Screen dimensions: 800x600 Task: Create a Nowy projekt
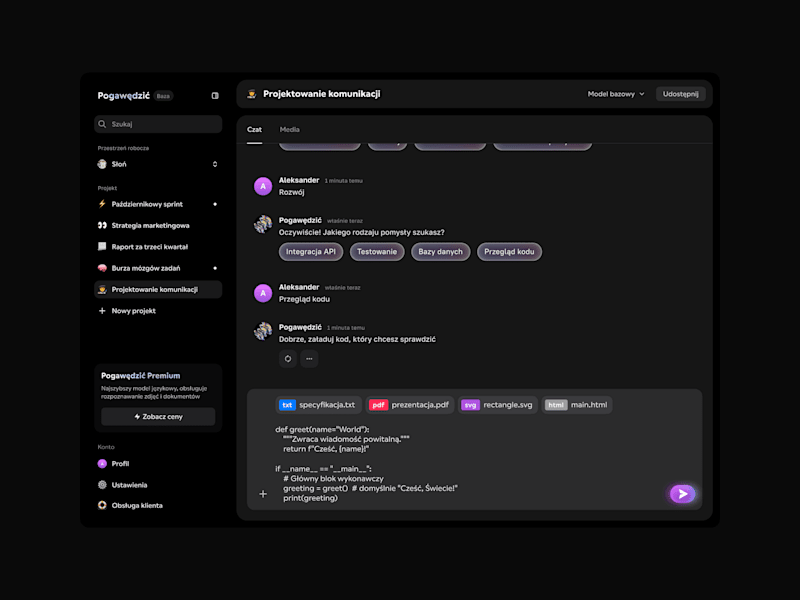pos(158,311)
